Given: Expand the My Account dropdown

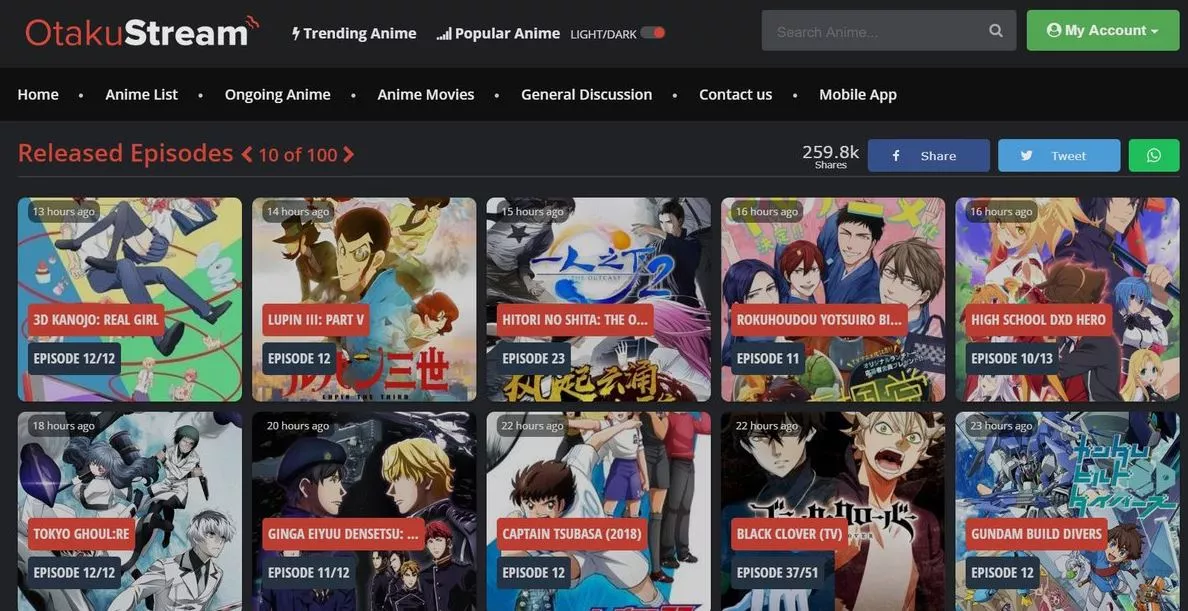Looking at the screenshot, I should 1102,30.
